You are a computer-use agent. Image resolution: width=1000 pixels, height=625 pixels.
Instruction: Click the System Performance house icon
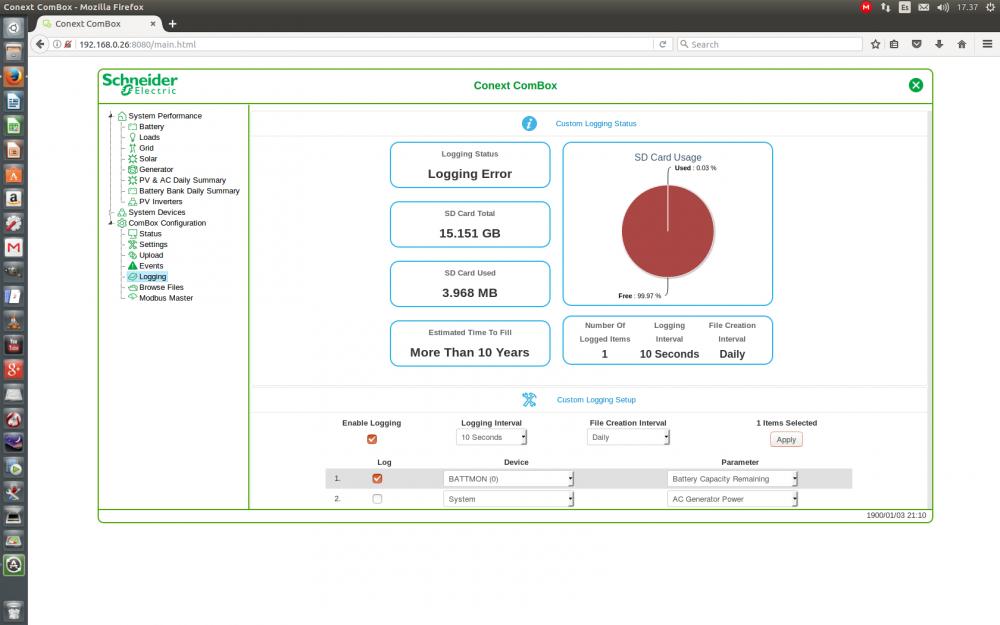(122, 116)
